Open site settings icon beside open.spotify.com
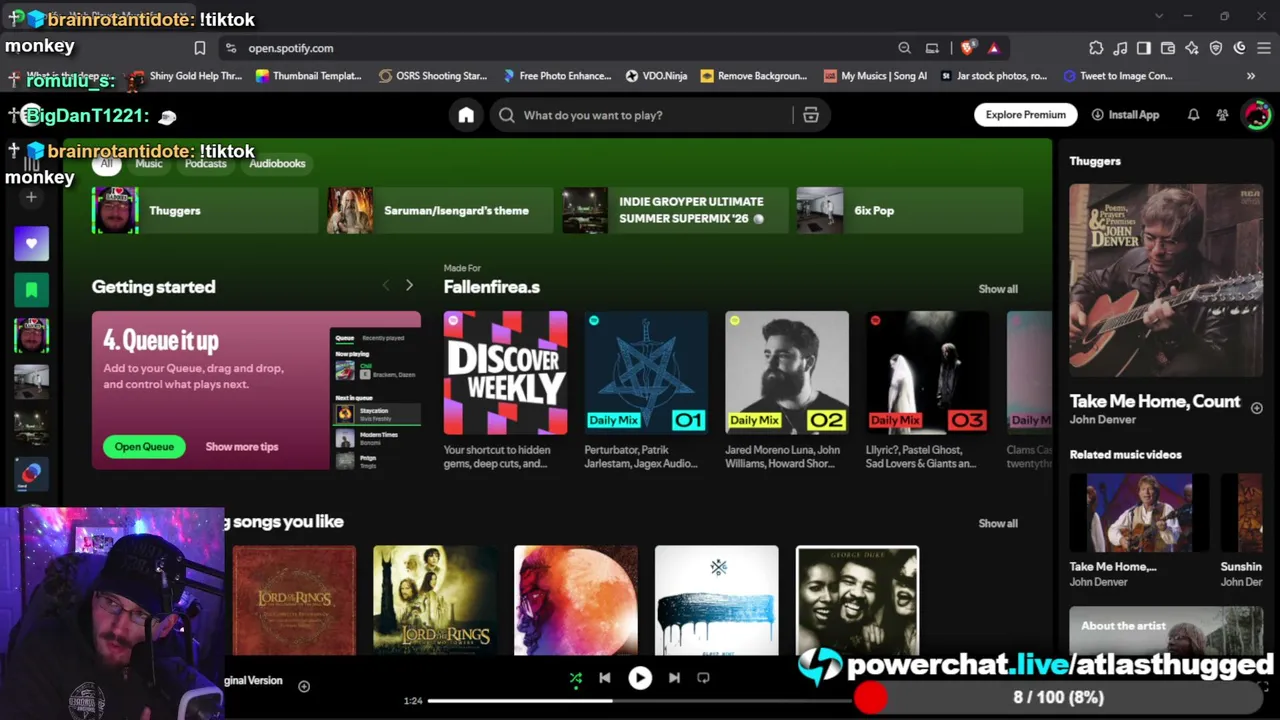This screenshot has height=720, width=1280. click(x=231, y=48)
